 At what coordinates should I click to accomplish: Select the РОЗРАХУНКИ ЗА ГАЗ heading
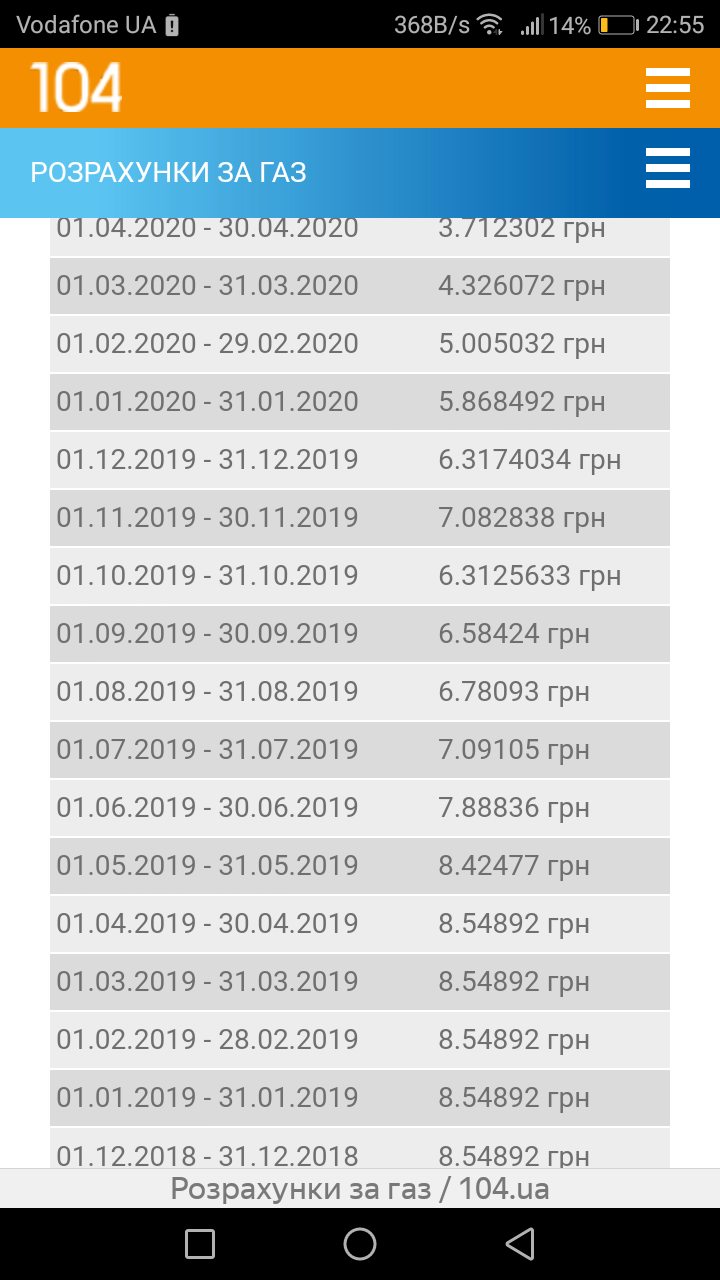[168, 173]
